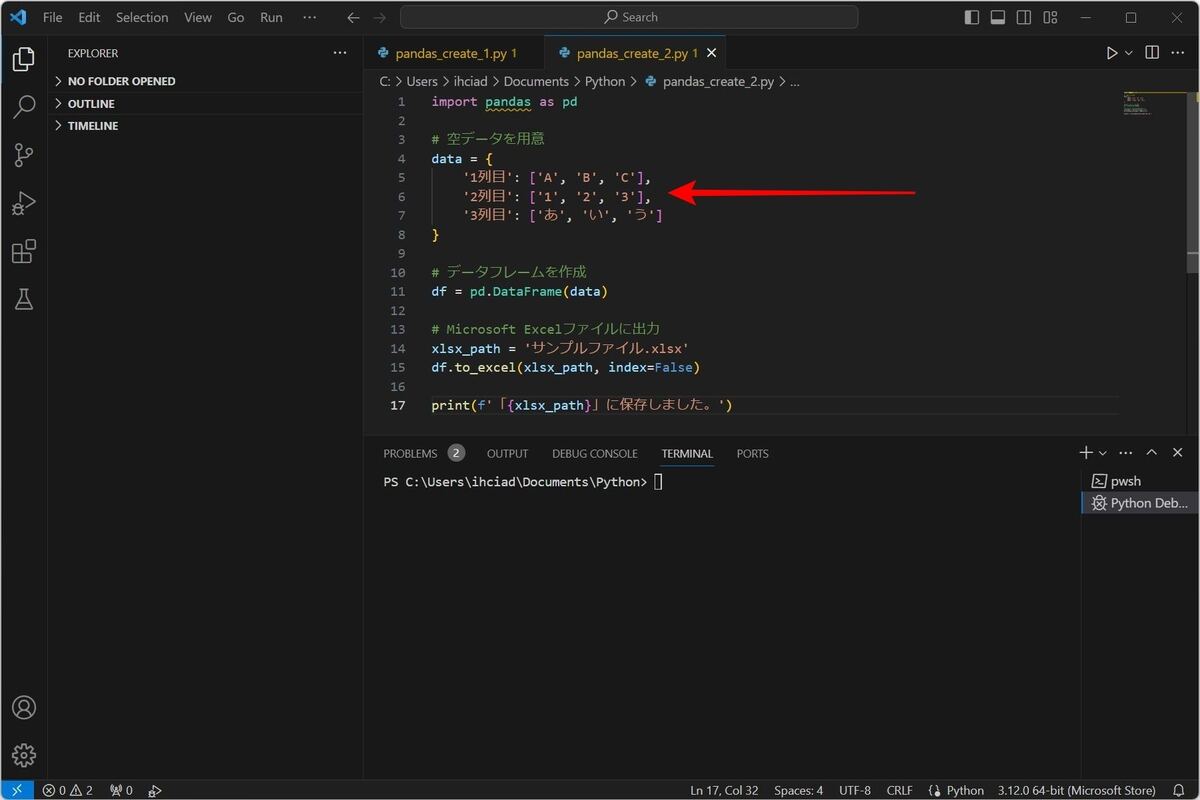This screenshot has width=1200, height=800.
Task: Switch to Output panel tab
Action: pyautogui.click(x=507, y=453)
